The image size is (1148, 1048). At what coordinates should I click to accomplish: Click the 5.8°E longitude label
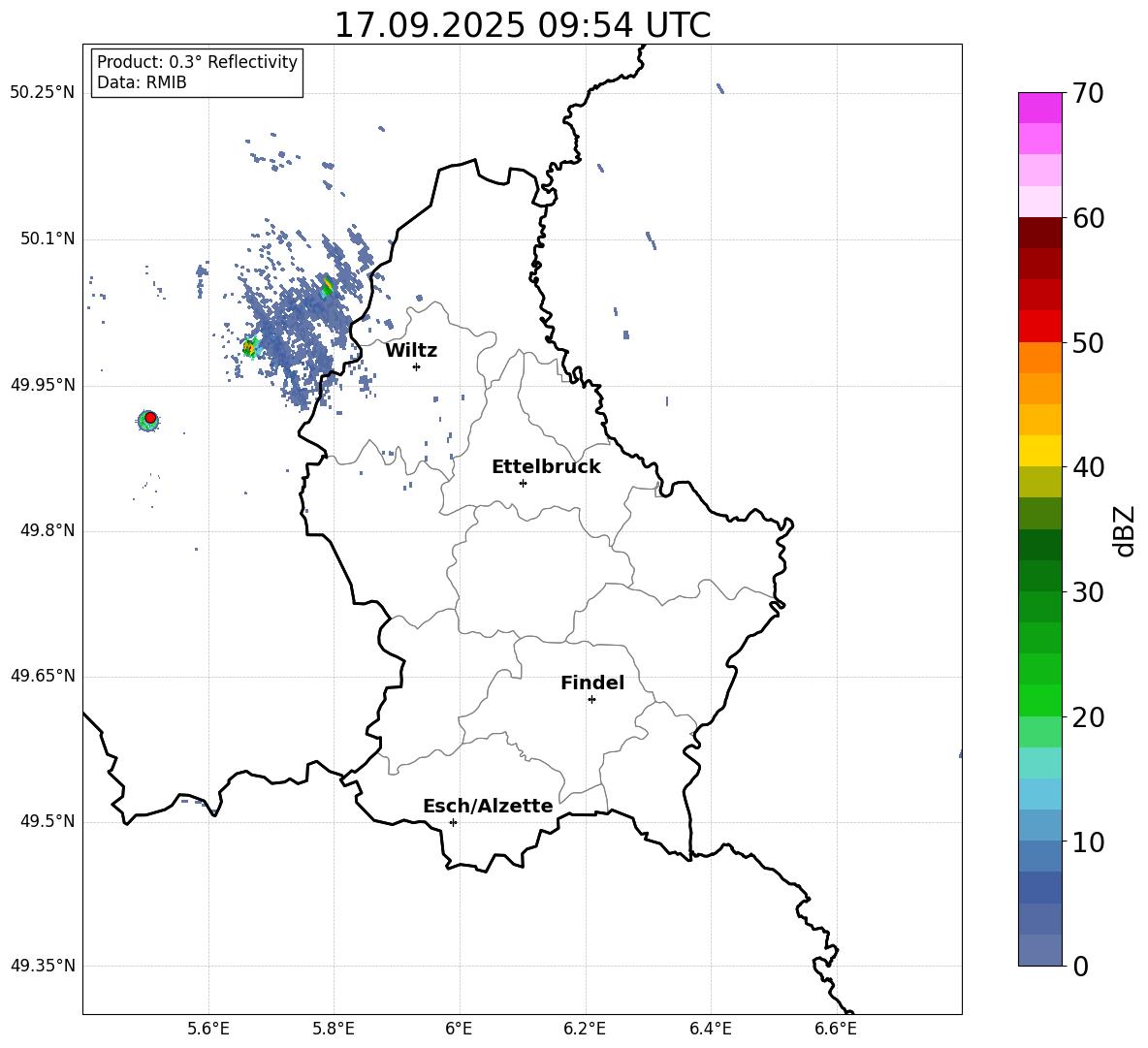click(x=334, y=1029)
